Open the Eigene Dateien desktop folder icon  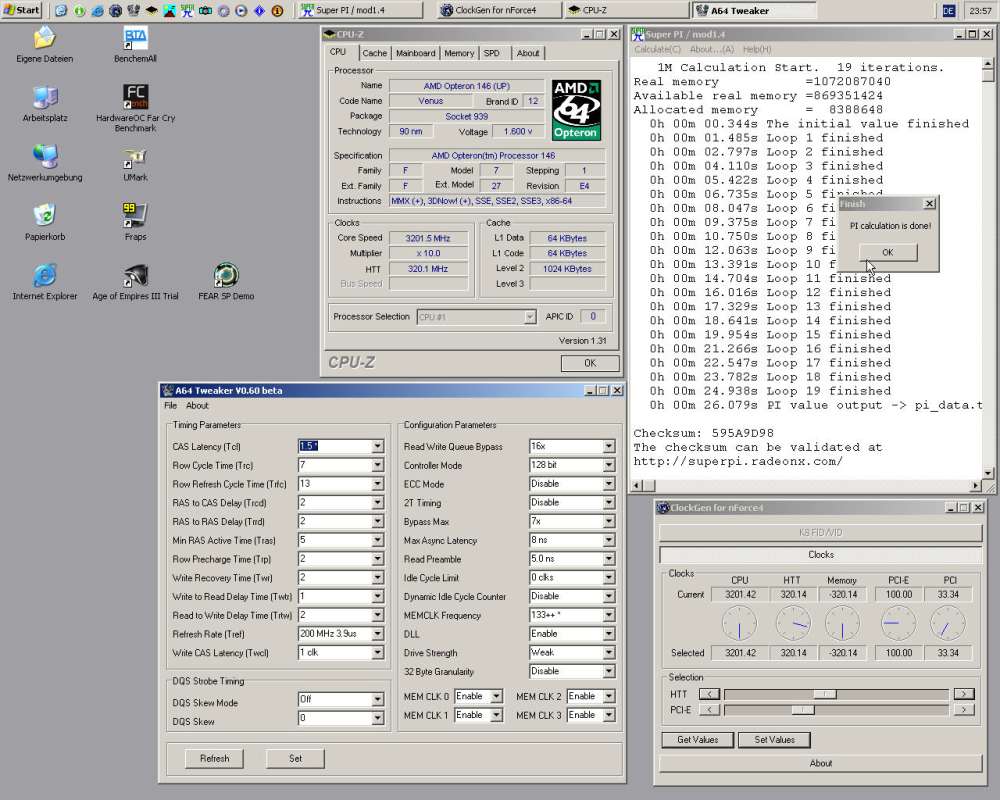(45, 38)
